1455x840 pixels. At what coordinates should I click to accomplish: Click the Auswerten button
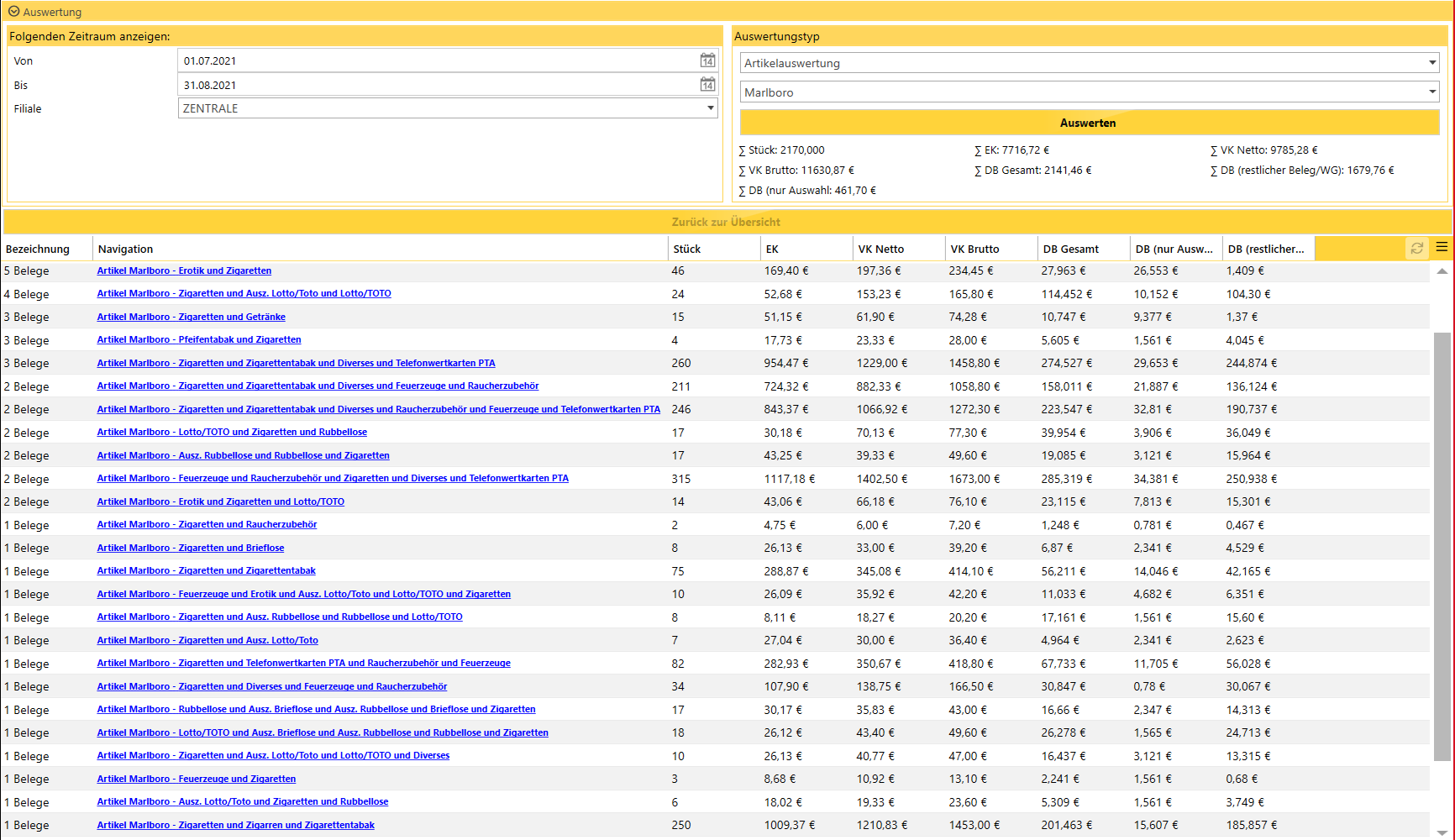pos(1090,123)
